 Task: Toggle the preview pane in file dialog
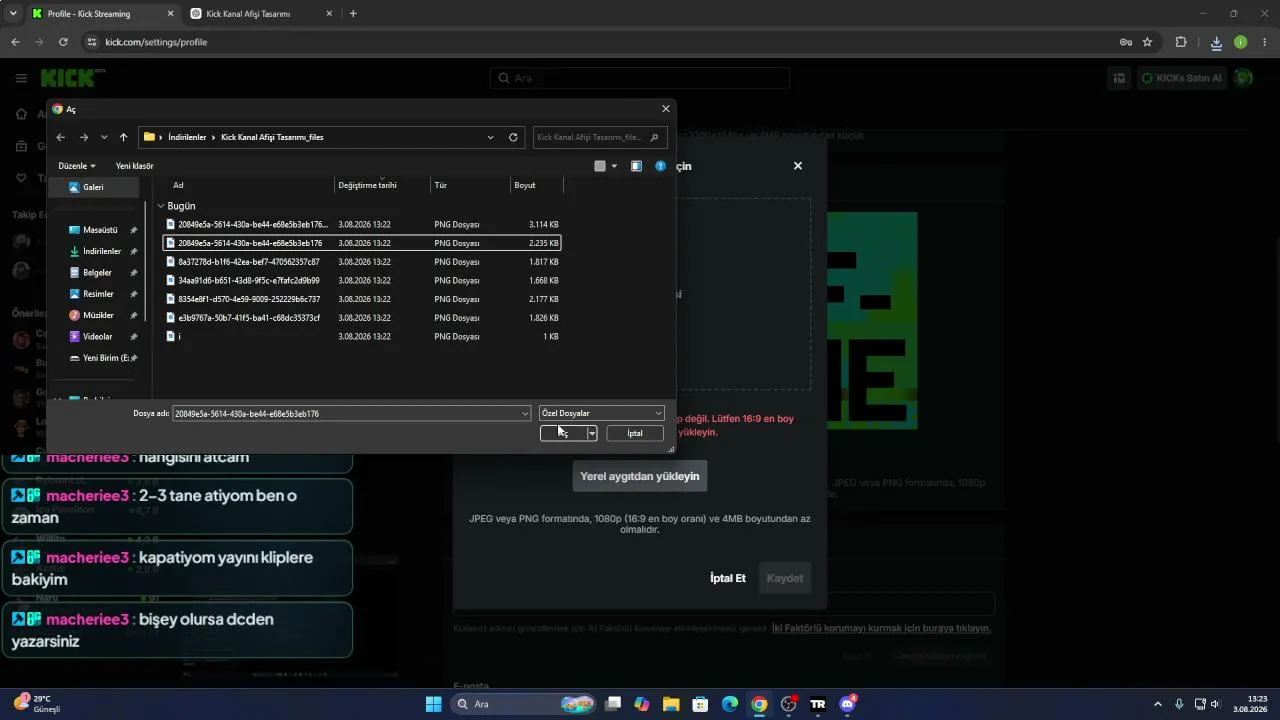636,166
